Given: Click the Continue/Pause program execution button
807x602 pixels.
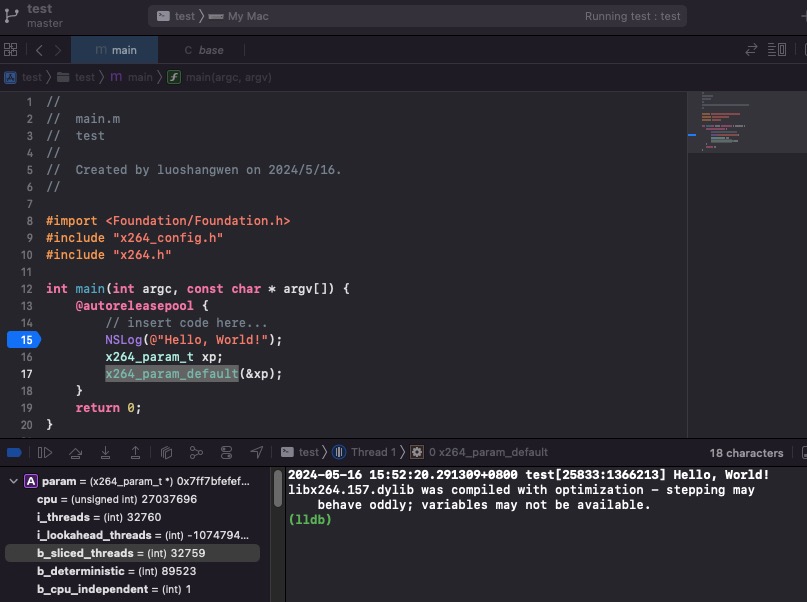Looking at the screenshot, I should click(45, 453).
